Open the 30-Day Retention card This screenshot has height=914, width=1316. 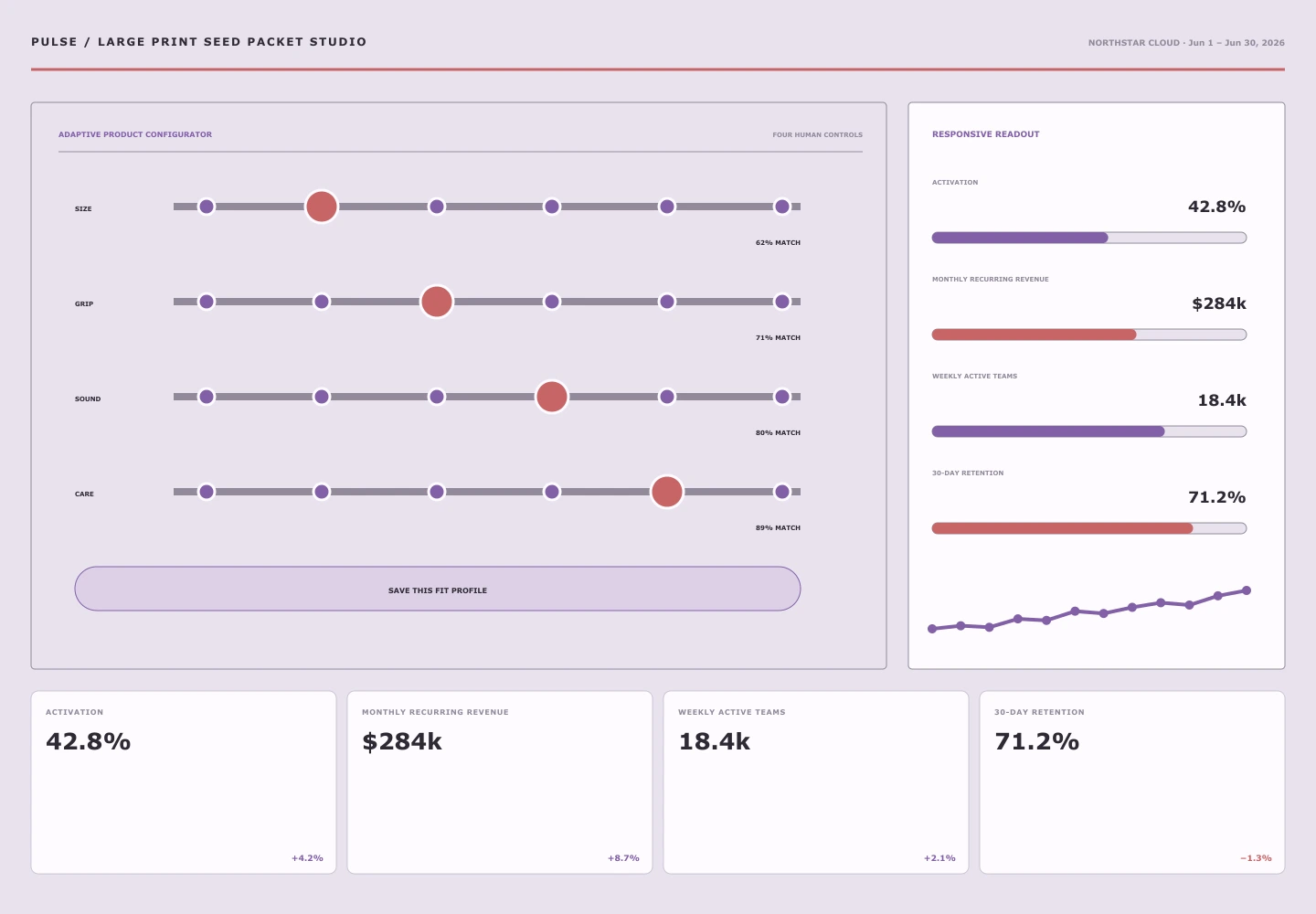point(1132,782)
